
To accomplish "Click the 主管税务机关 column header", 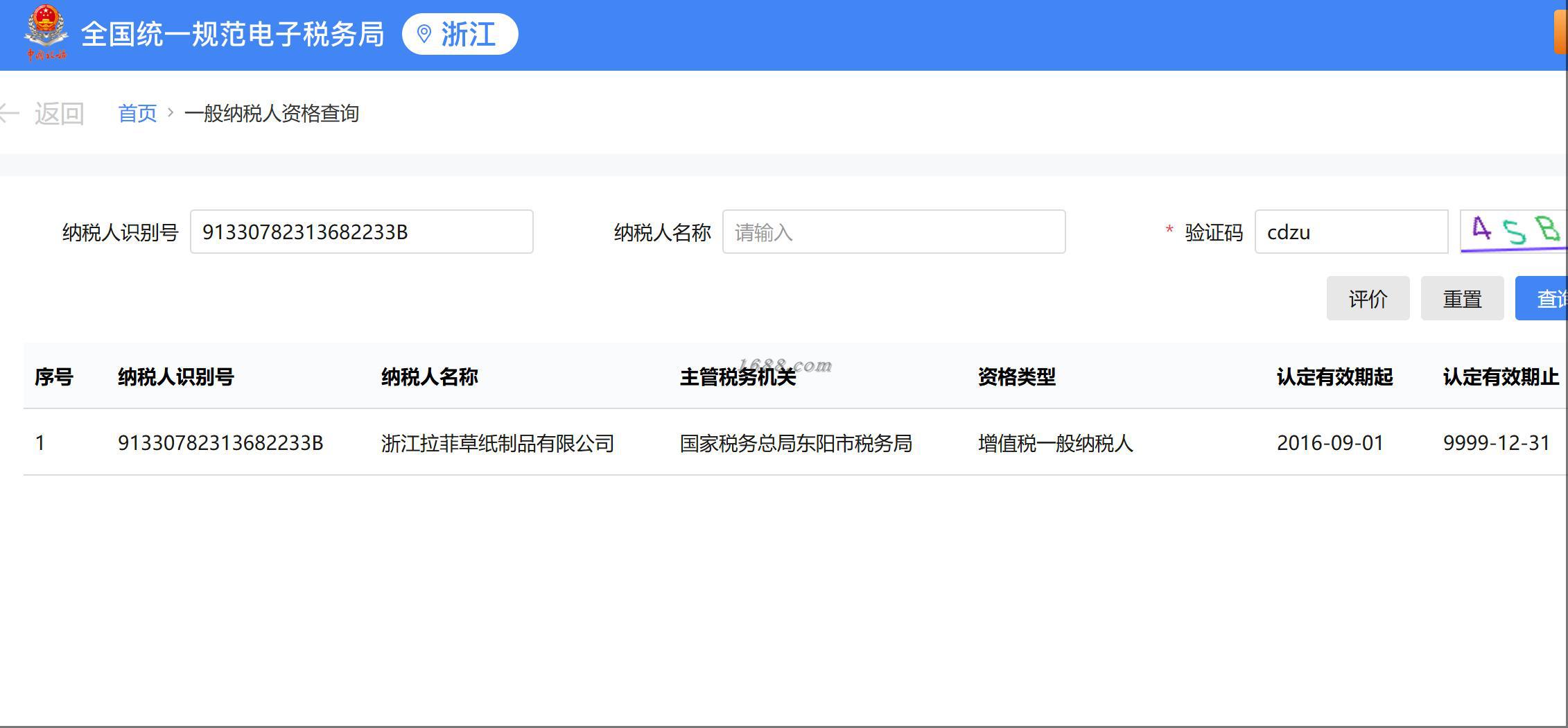I will (x=738, y=376).
